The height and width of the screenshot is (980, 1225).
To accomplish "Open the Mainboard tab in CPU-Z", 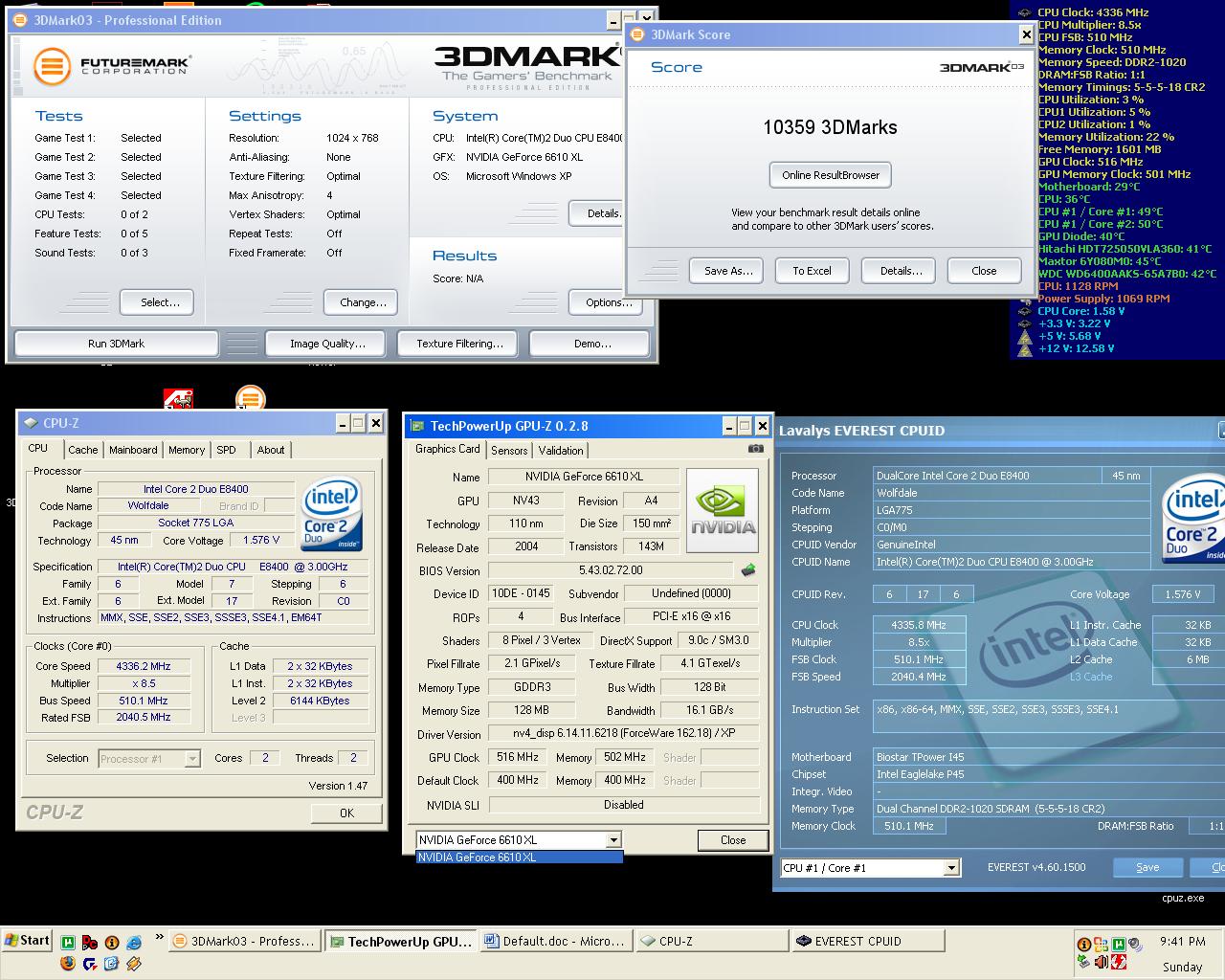I will click(133, 450).
